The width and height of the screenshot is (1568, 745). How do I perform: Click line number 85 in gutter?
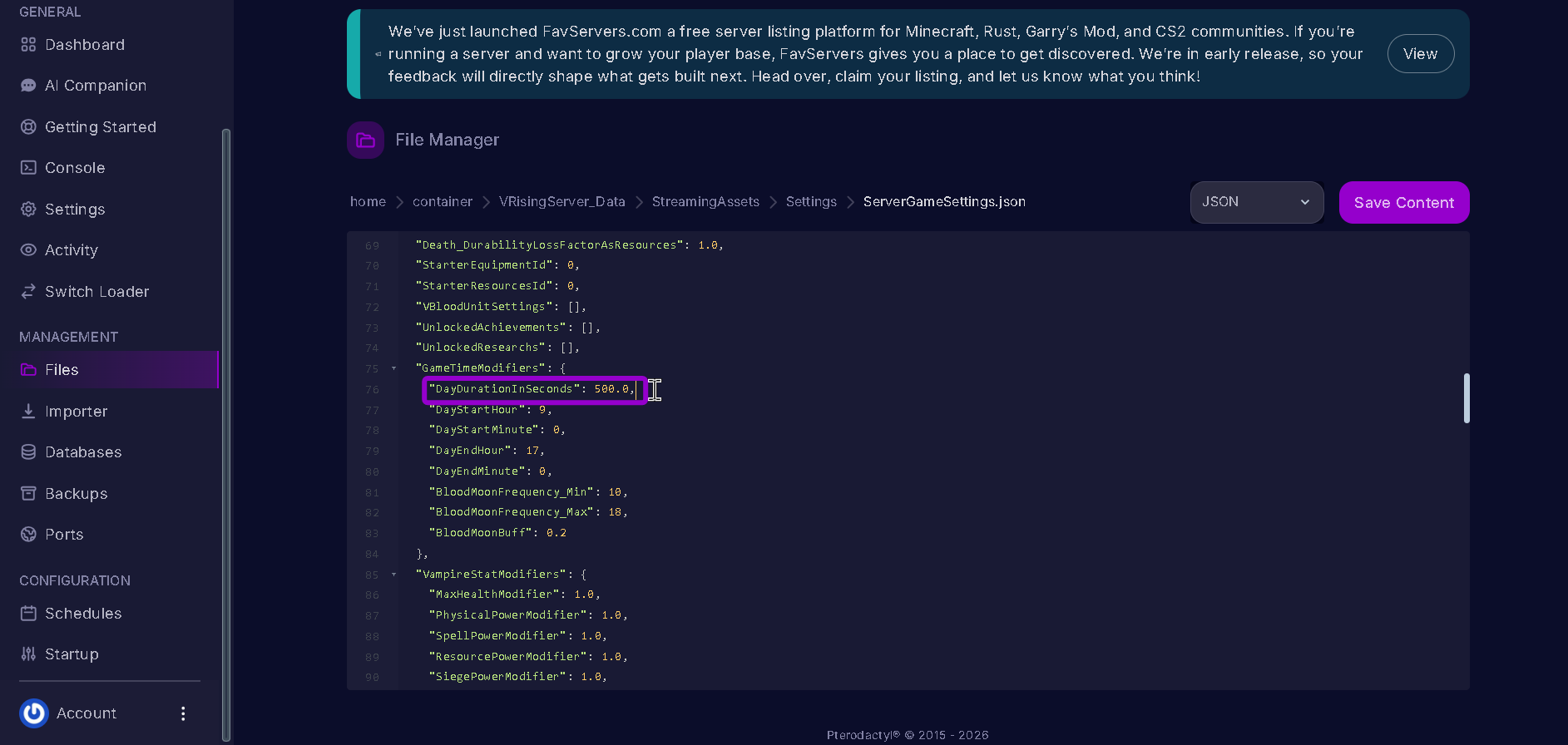click(372, 575)
